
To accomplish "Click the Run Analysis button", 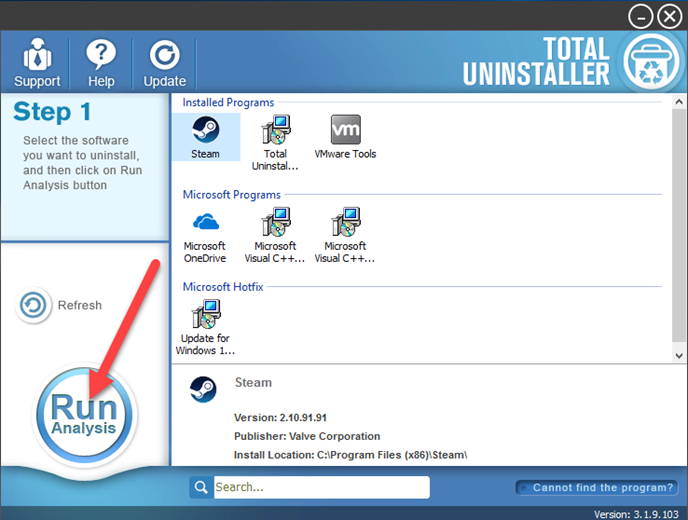I will click(84, 415).
